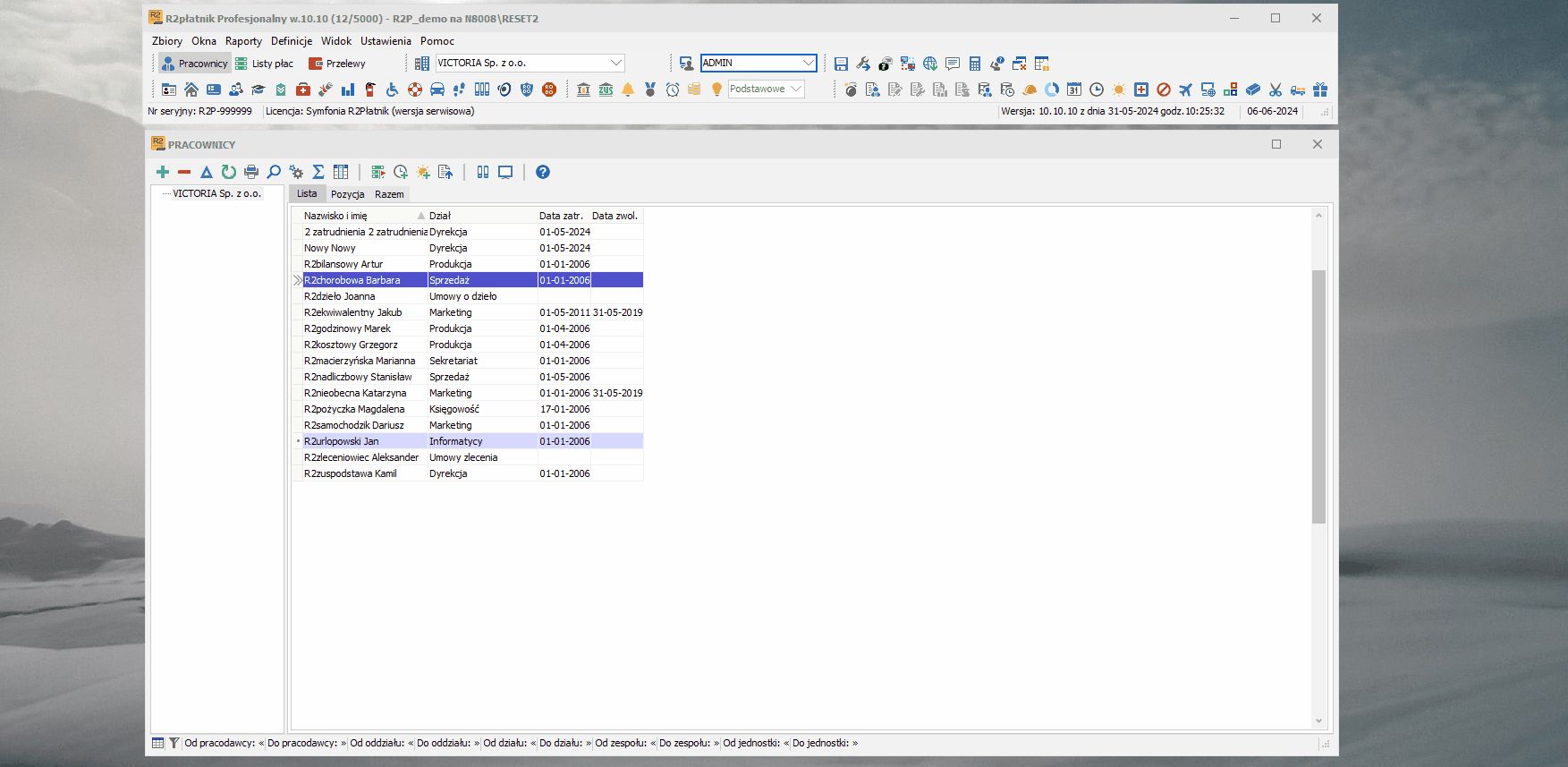Remove employee using the red minus icon
This screenshot has width=1568, height=767.
[x=184, y=172]
